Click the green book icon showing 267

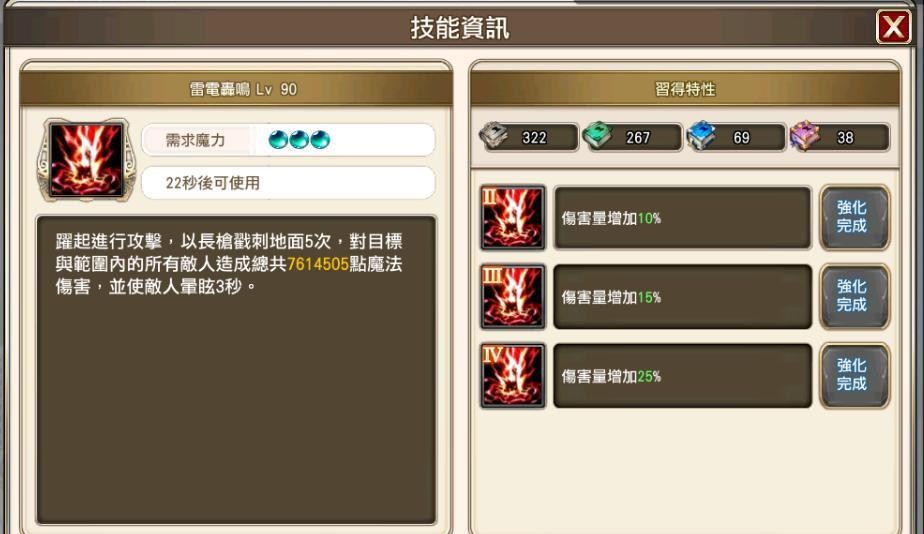598,136
